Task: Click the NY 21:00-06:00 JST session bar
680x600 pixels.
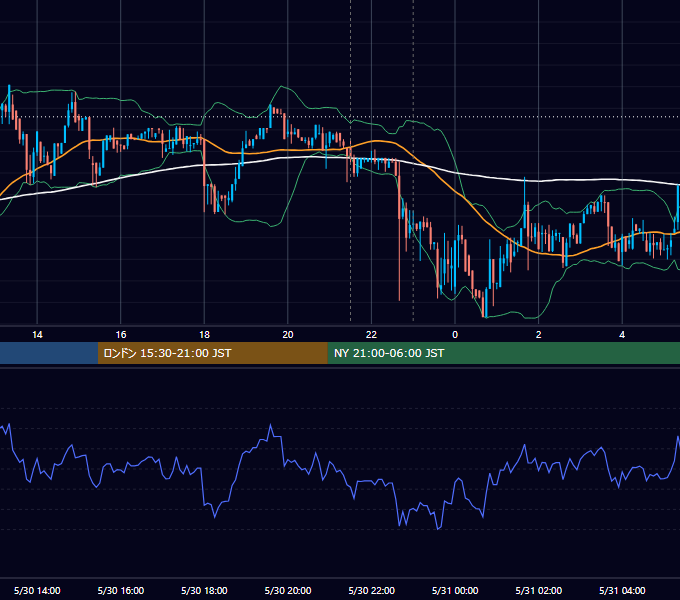Action: (503, 353)
